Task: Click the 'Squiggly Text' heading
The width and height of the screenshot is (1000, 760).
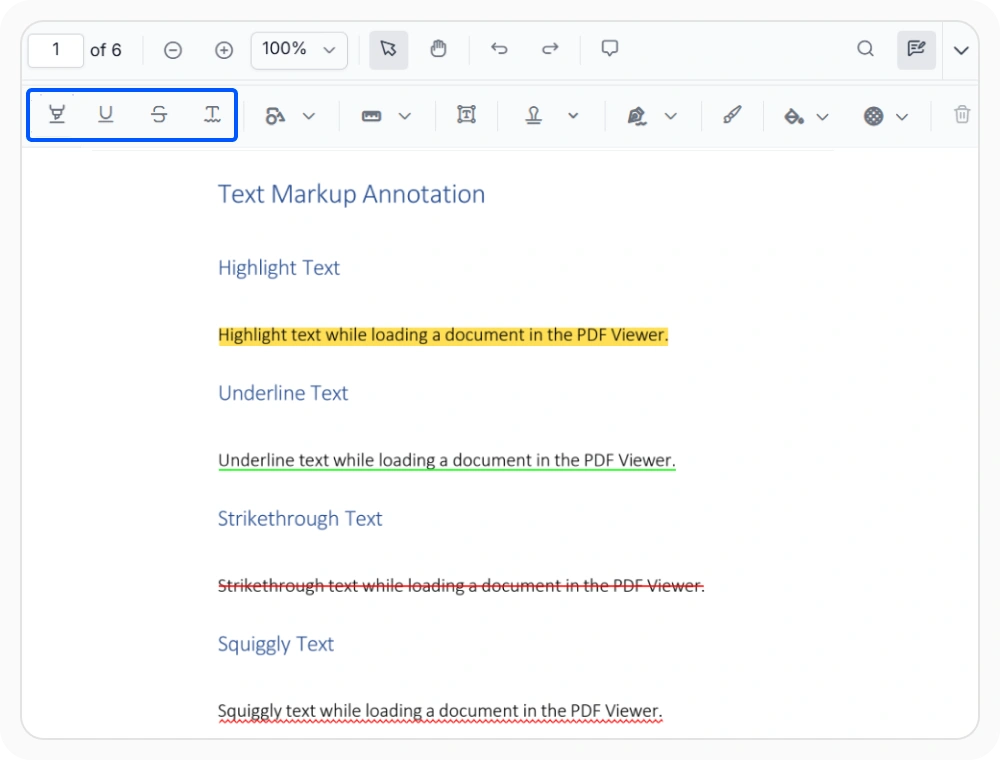Action: tap(276, 645)
